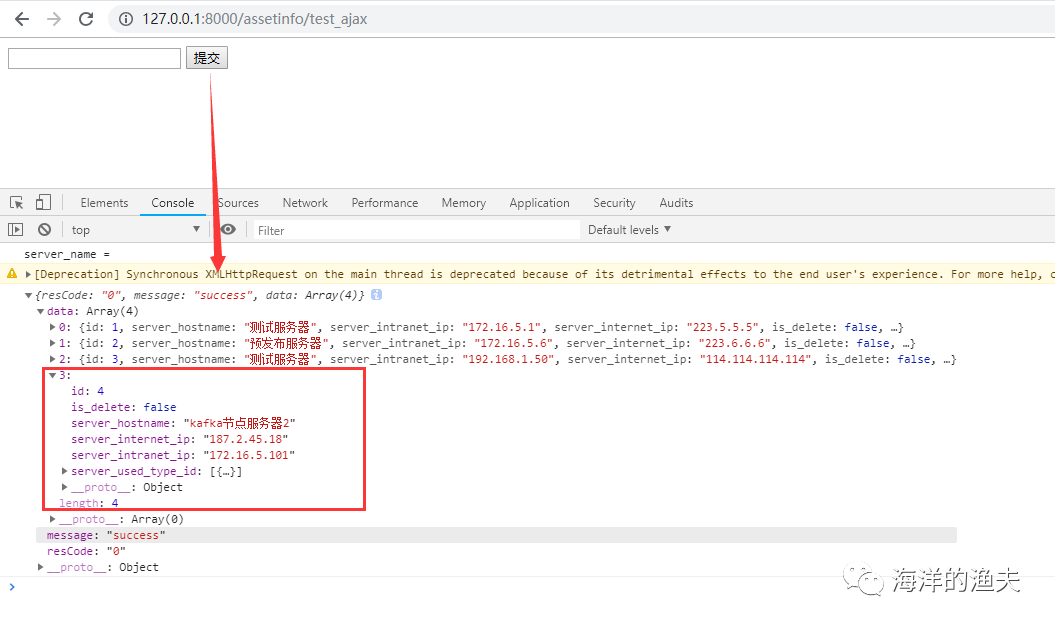Screen dimensions: 1055x627
Task: Expand the Deprecation warning message
Action: click(x=28, y=274)
